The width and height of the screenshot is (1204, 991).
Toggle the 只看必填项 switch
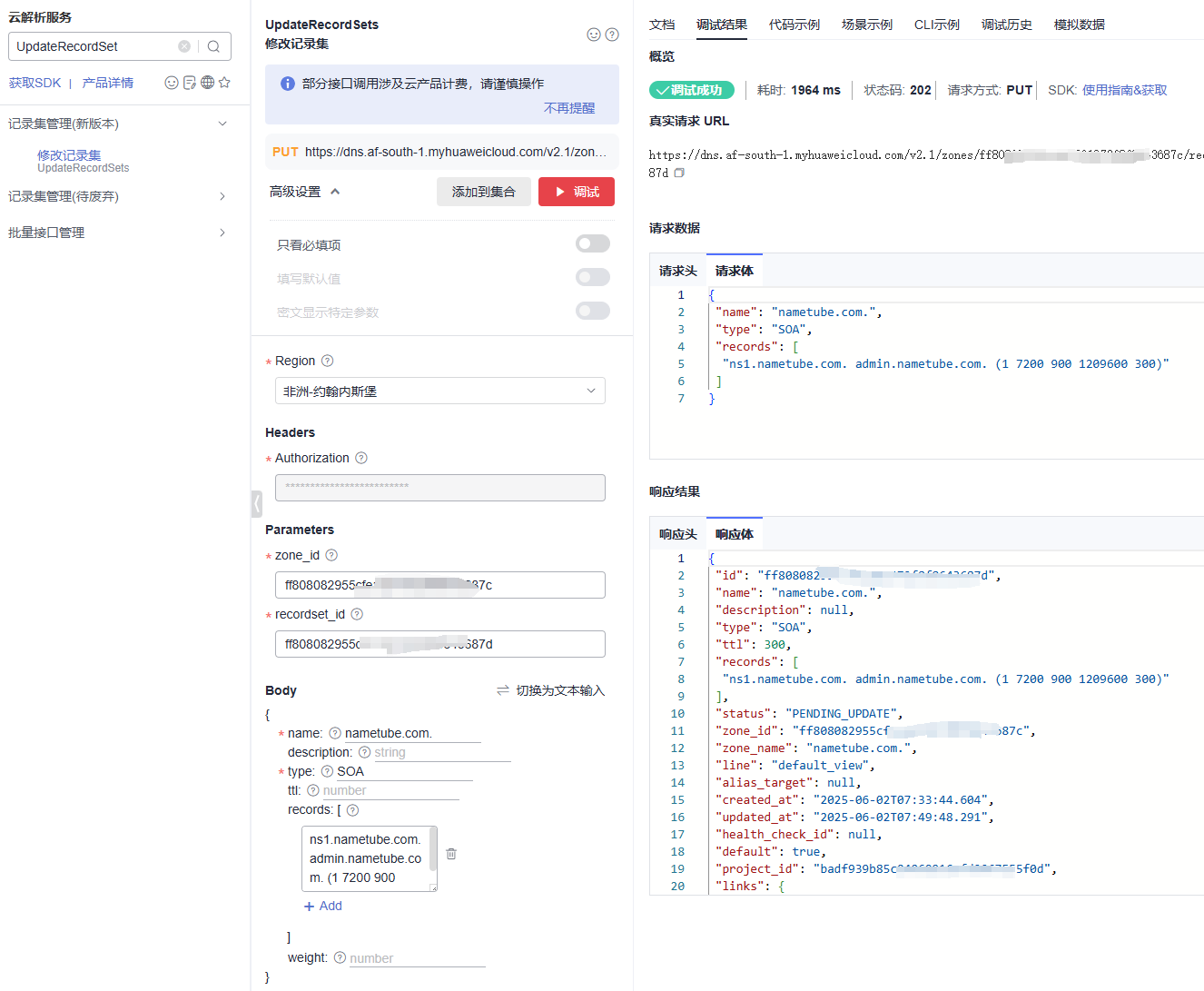tap(592, 243)
